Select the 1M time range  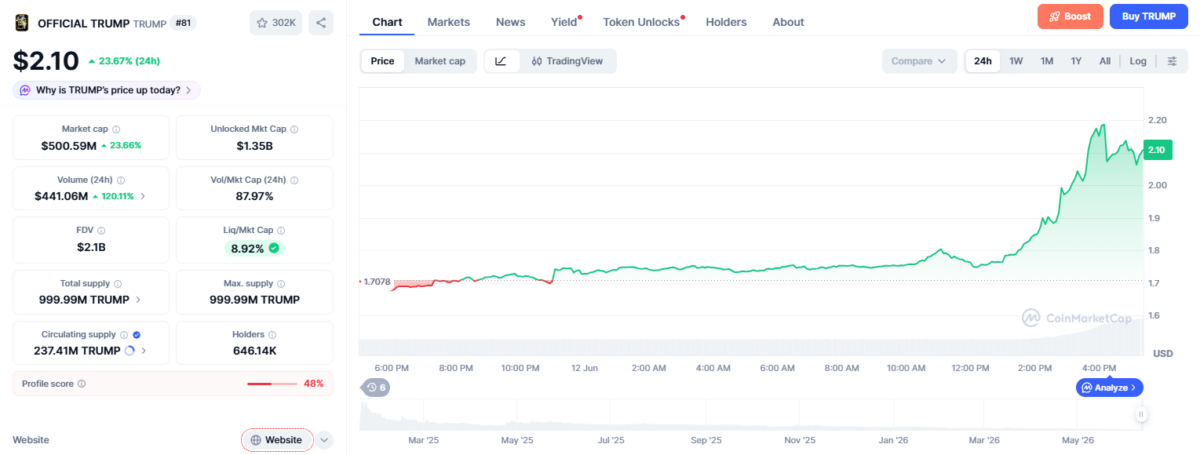[1047, 61]
